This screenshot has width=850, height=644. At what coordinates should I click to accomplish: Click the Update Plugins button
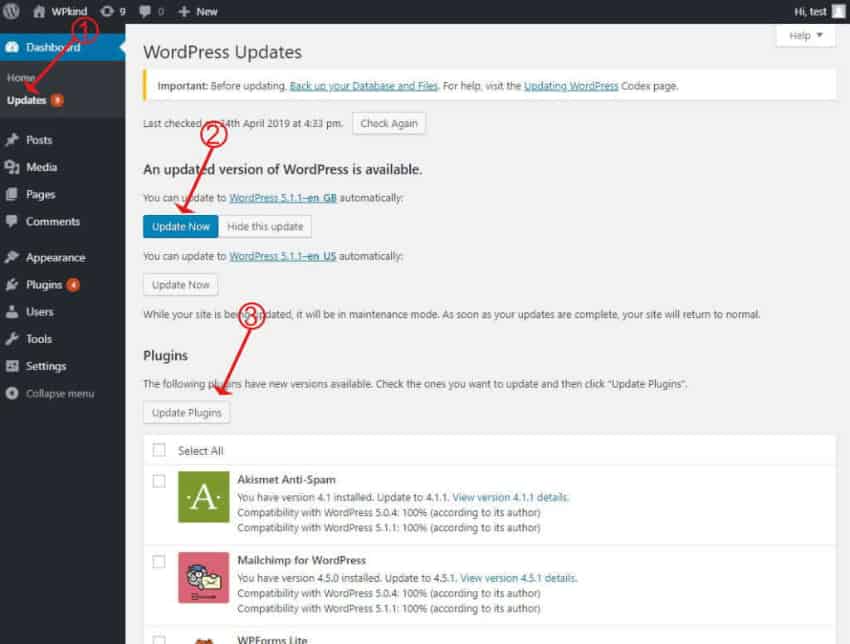click(x=186, y=413)
